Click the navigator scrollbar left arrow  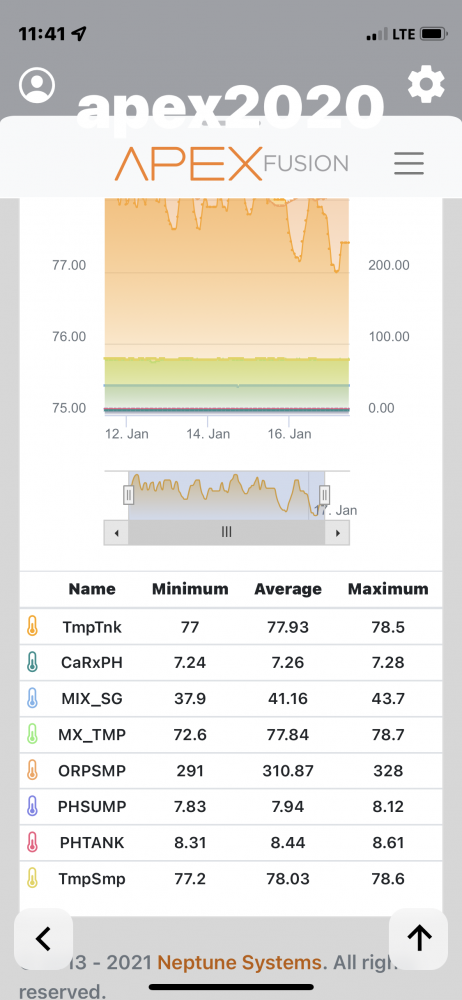pos(116,533)
